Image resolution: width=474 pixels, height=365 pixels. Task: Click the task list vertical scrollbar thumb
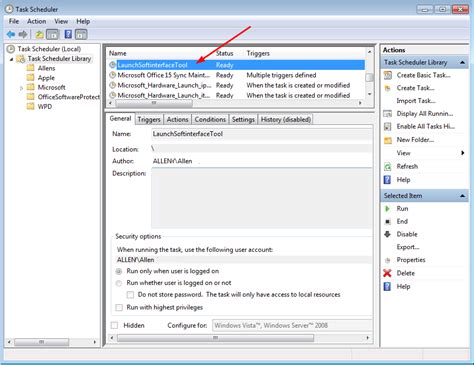[x=369, y=77]
